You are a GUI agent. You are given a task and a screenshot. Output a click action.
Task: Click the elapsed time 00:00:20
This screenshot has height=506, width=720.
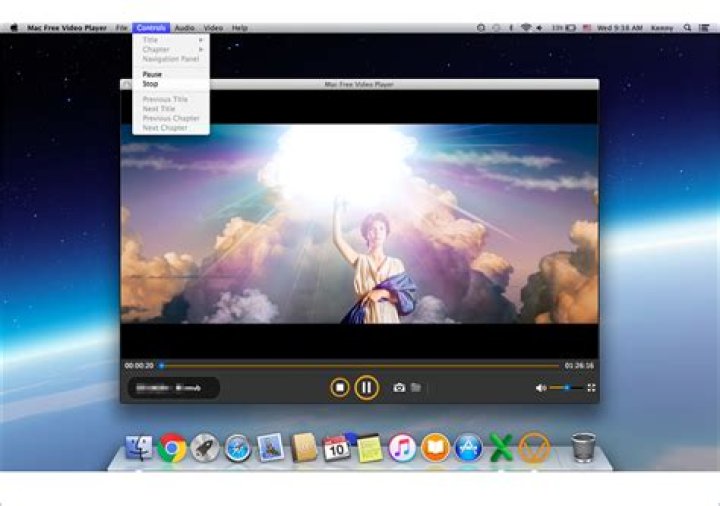[139, 365]
